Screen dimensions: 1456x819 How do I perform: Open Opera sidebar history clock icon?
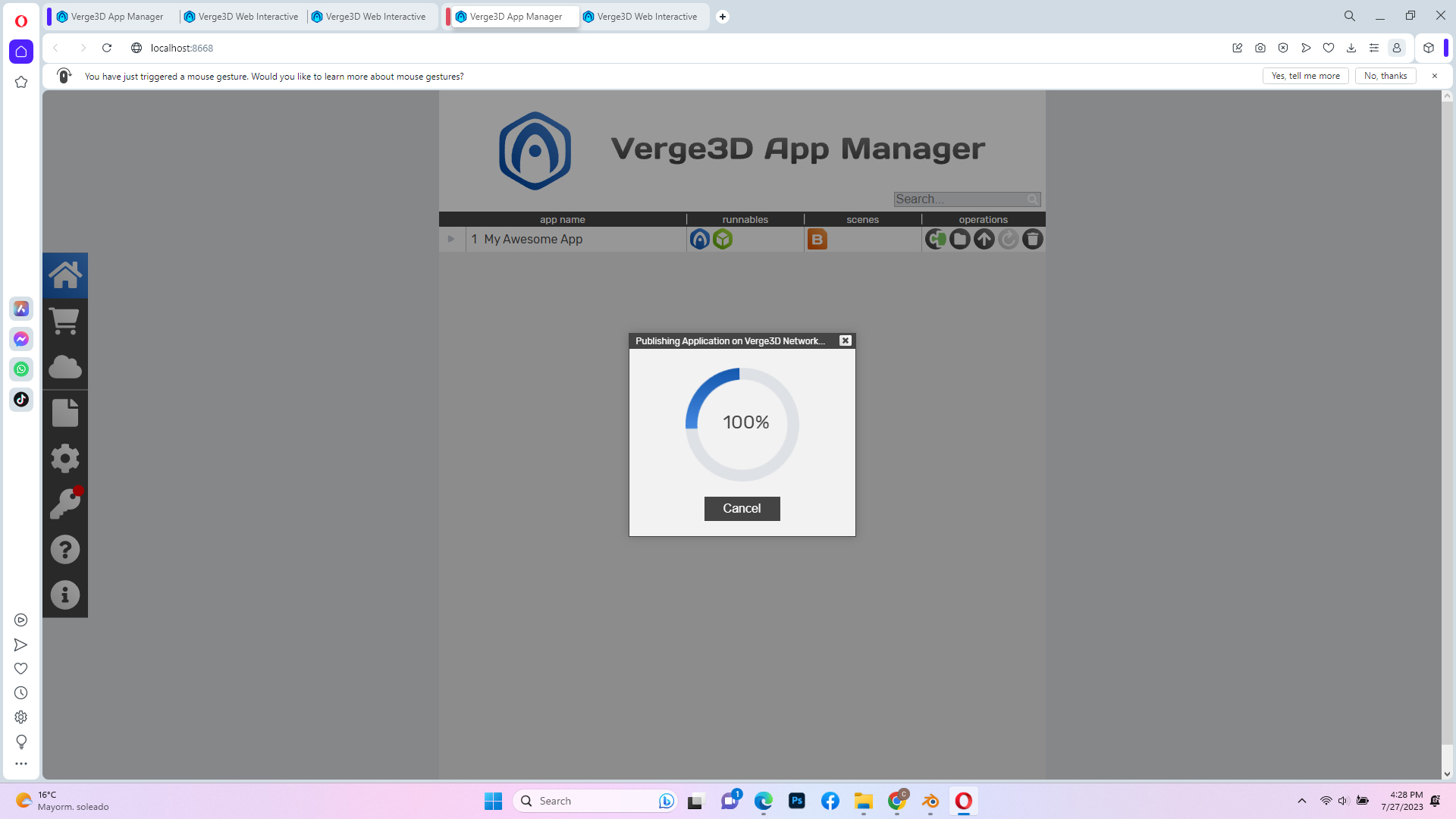click(x=21, y=693)
